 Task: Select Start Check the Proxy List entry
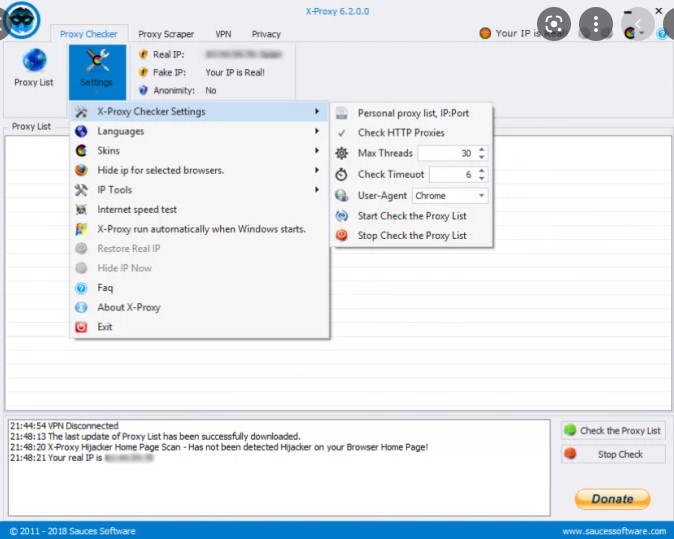(413, 216)
